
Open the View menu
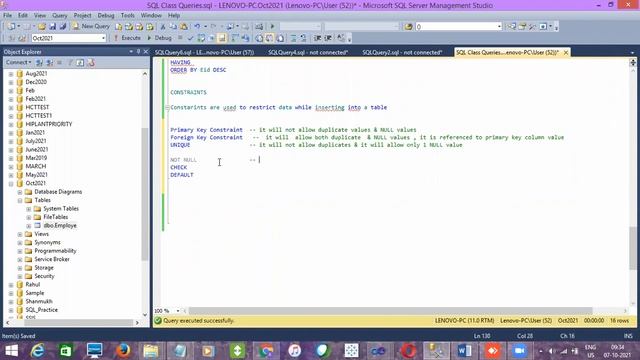point(40,15)
